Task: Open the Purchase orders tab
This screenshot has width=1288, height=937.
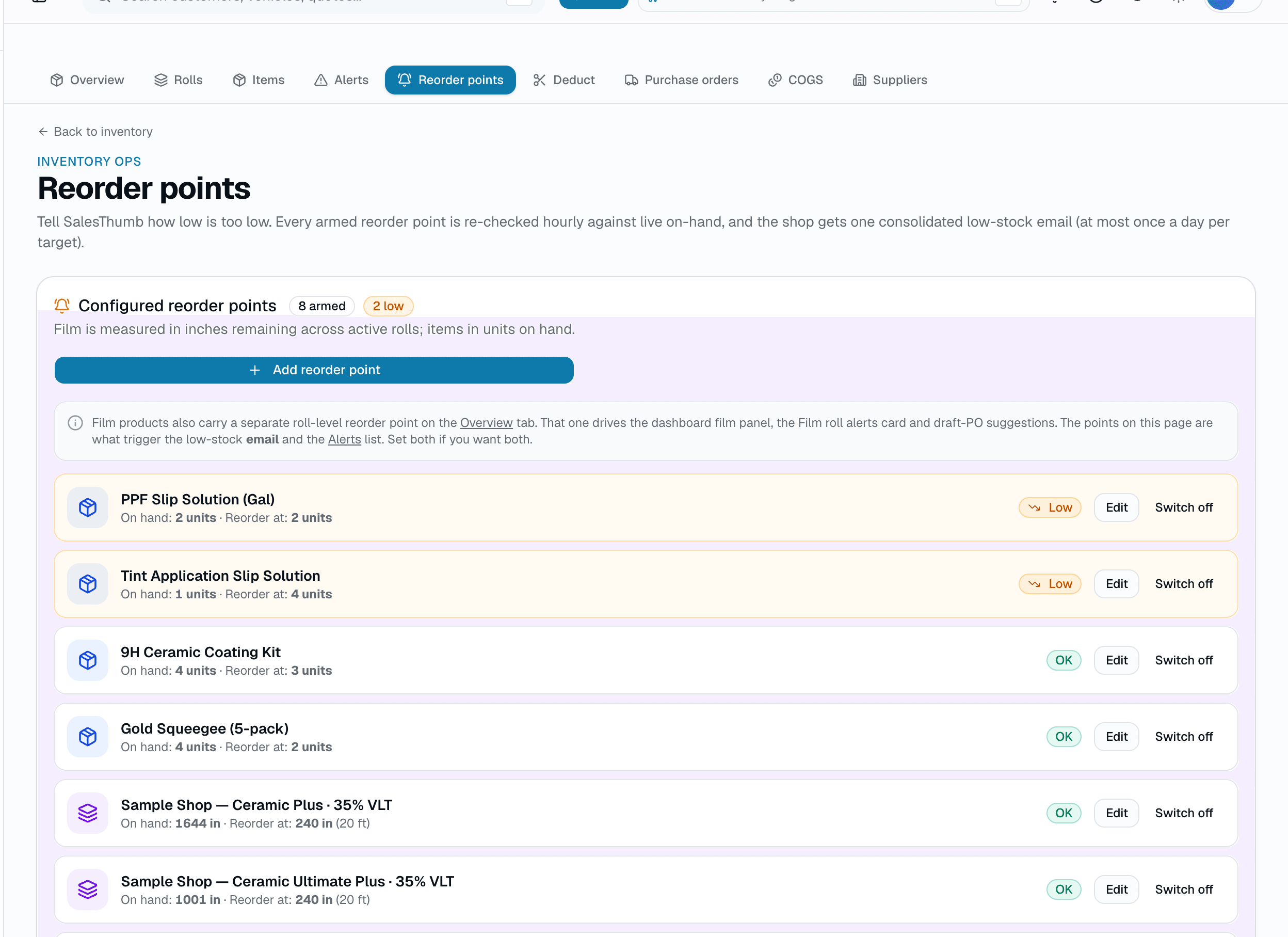Action: tap(682, 80)
